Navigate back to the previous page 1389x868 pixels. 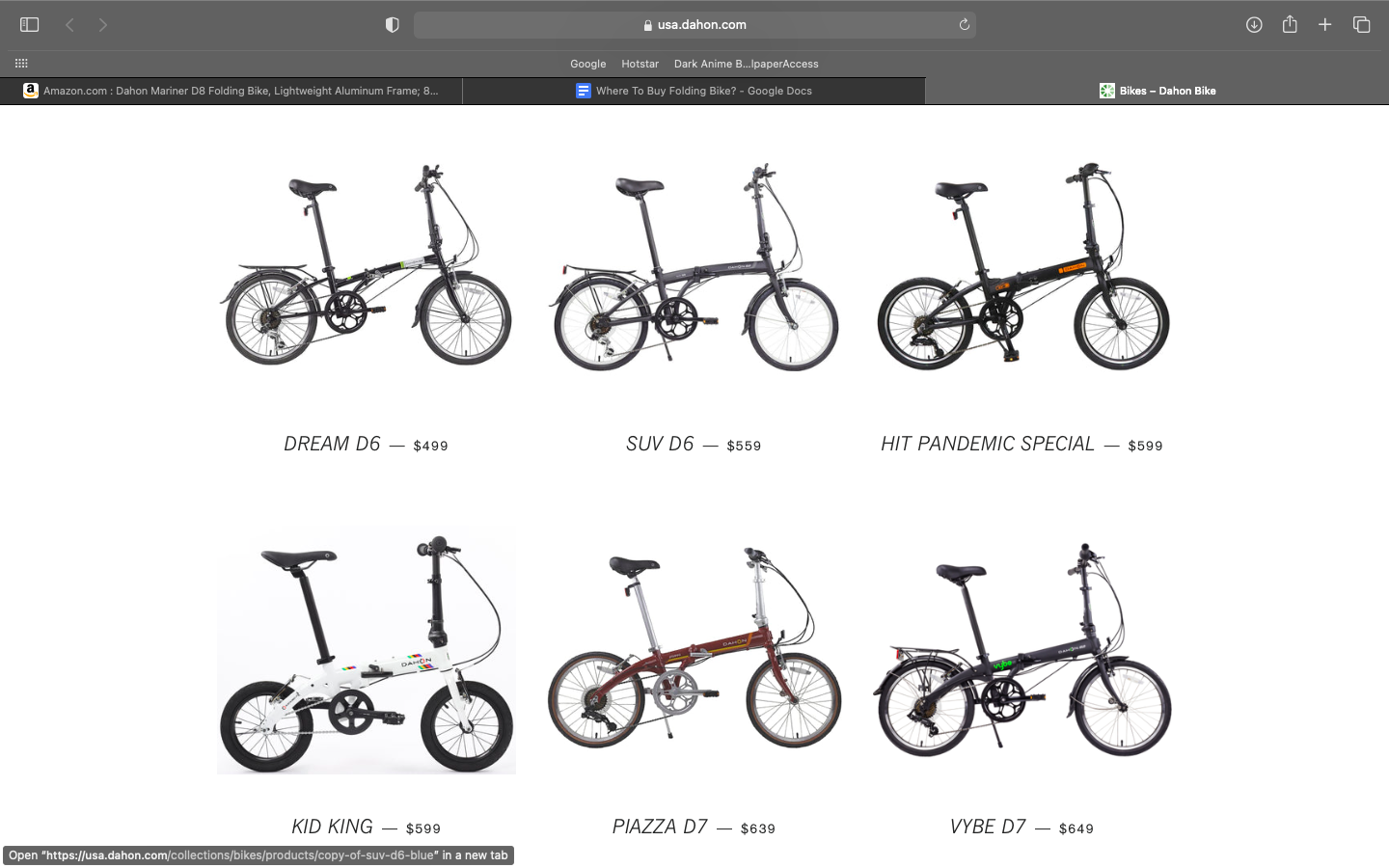(68, 24)
